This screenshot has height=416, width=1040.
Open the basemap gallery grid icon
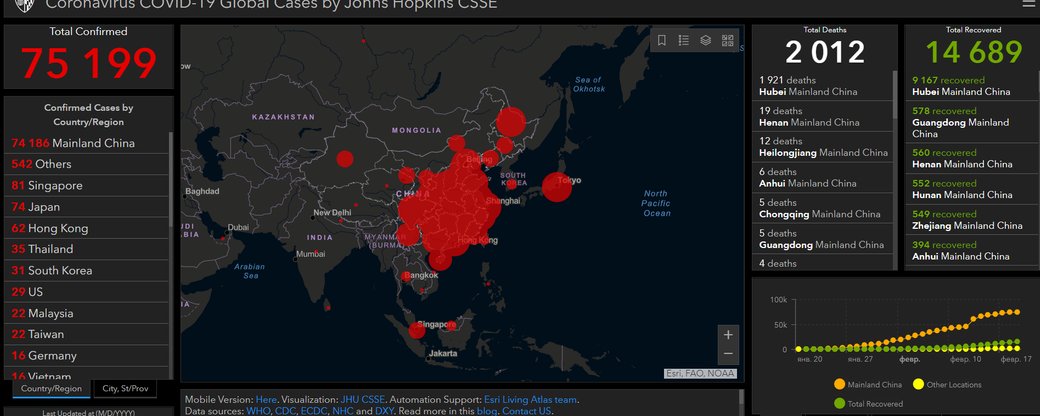(x=728, y=40)
